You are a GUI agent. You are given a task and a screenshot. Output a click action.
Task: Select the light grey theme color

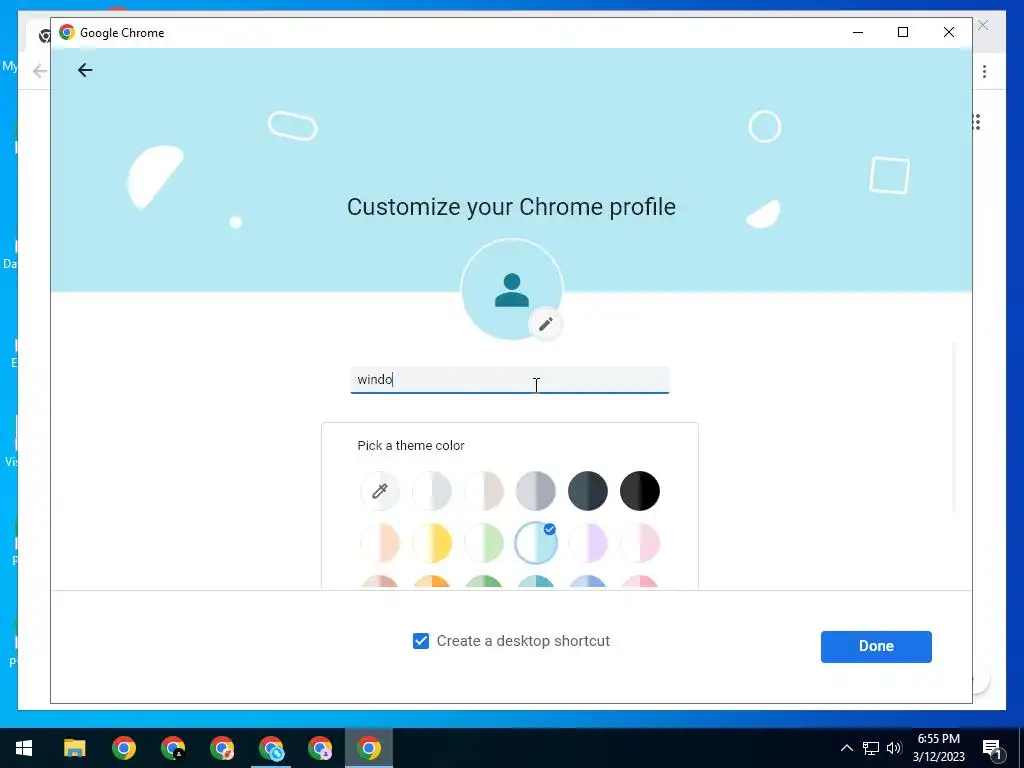pyautogui.click(x=432, y=490)
